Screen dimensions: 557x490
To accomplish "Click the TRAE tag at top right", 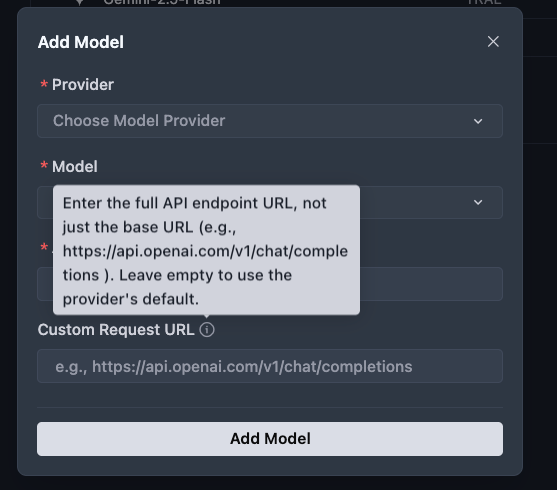I will pos(485,2).
